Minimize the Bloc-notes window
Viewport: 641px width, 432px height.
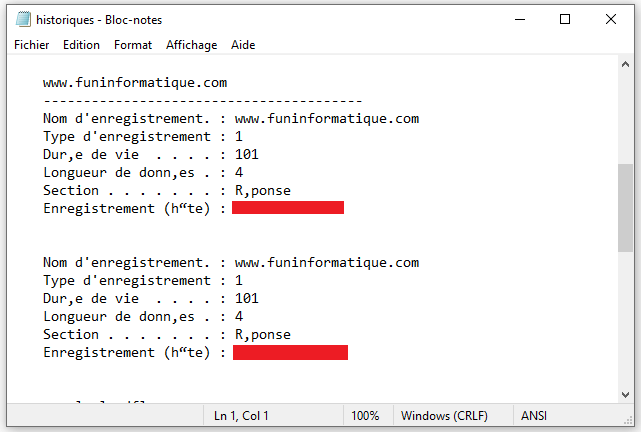pyautogui.click(x=520, y=19)
